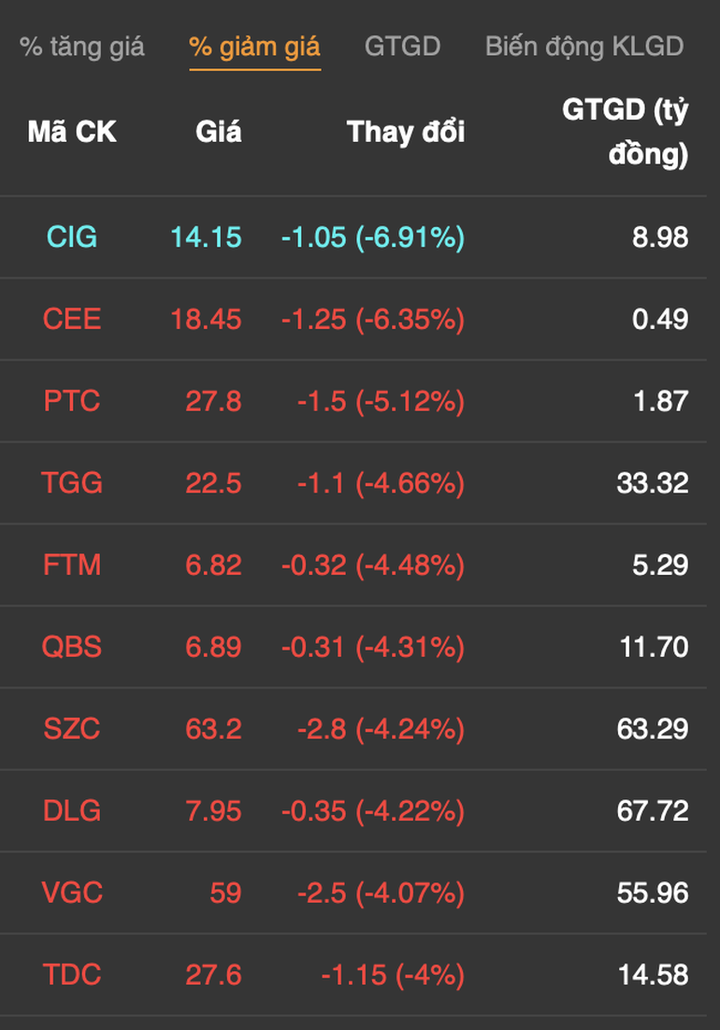Click the Giá column header
Screen dimensions: 720x1030
[x=218, y=132]
